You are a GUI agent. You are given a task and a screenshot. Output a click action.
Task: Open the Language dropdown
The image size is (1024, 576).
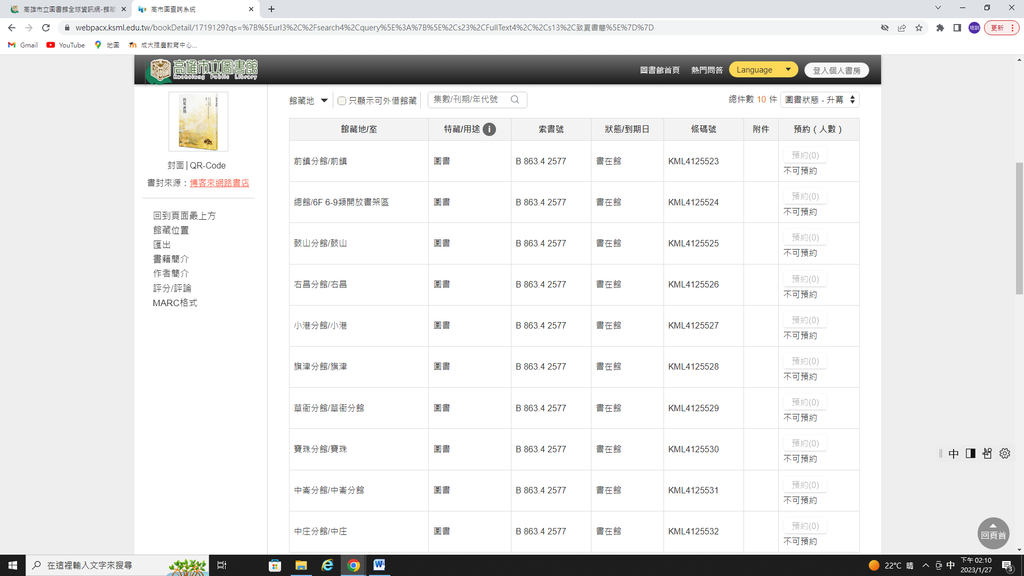763,70
